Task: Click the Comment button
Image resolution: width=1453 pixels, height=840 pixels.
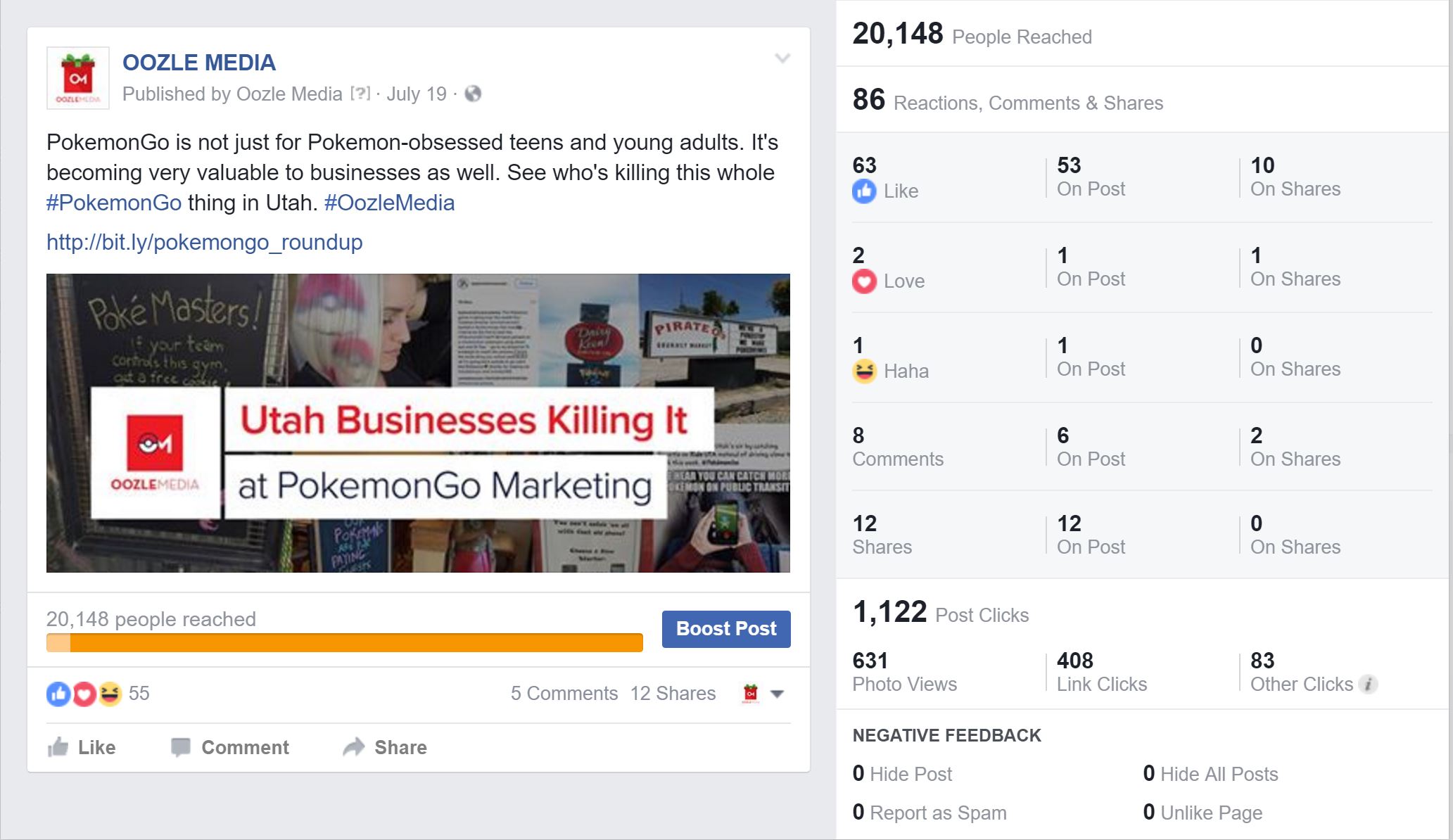Action: click(230, 747)
